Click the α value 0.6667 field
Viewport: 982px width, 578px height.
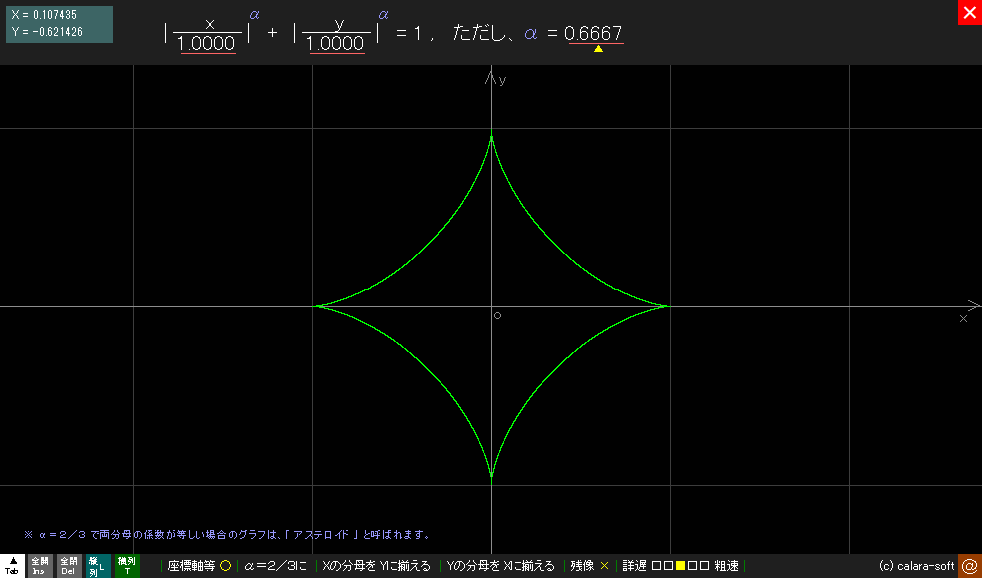(x=594, y=33)
